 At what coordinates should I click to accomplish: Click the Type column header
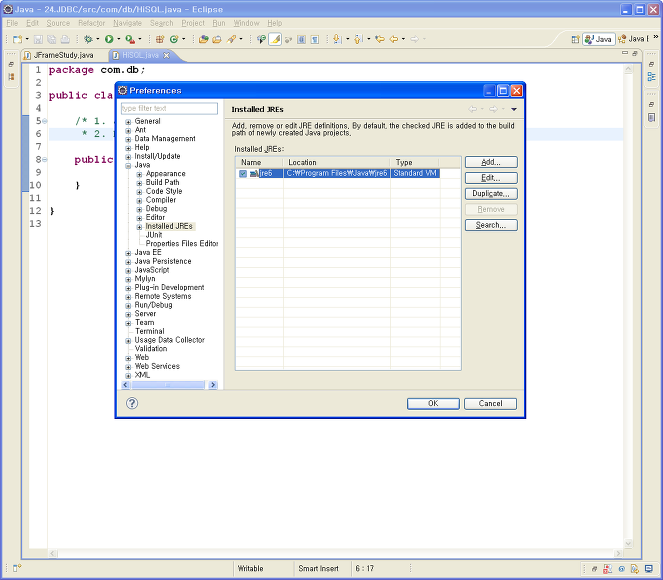[x=414, y=162]
